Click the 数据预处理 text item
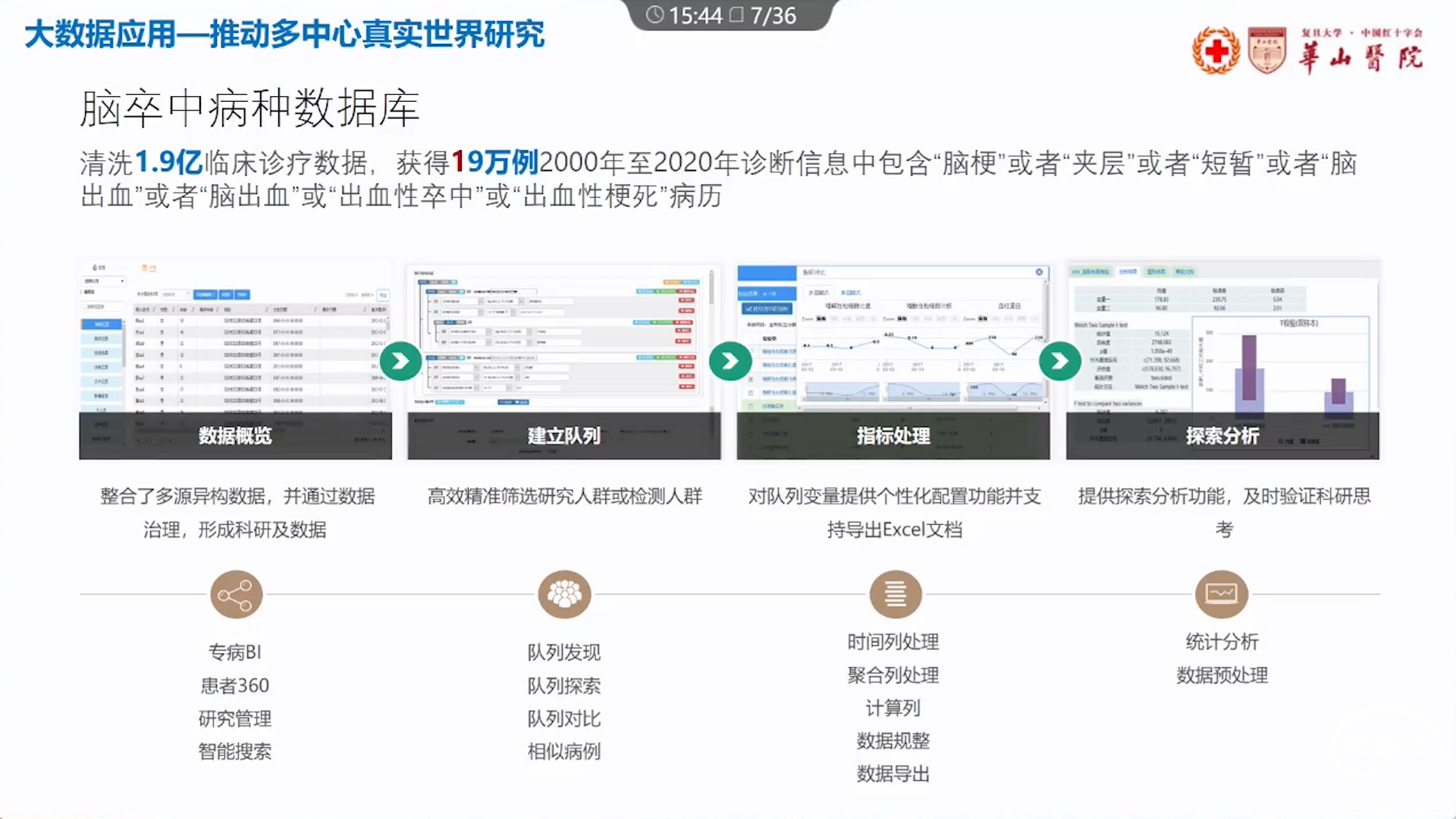The width and height of the screenshot is (1456, 819). coord(1222,675)
